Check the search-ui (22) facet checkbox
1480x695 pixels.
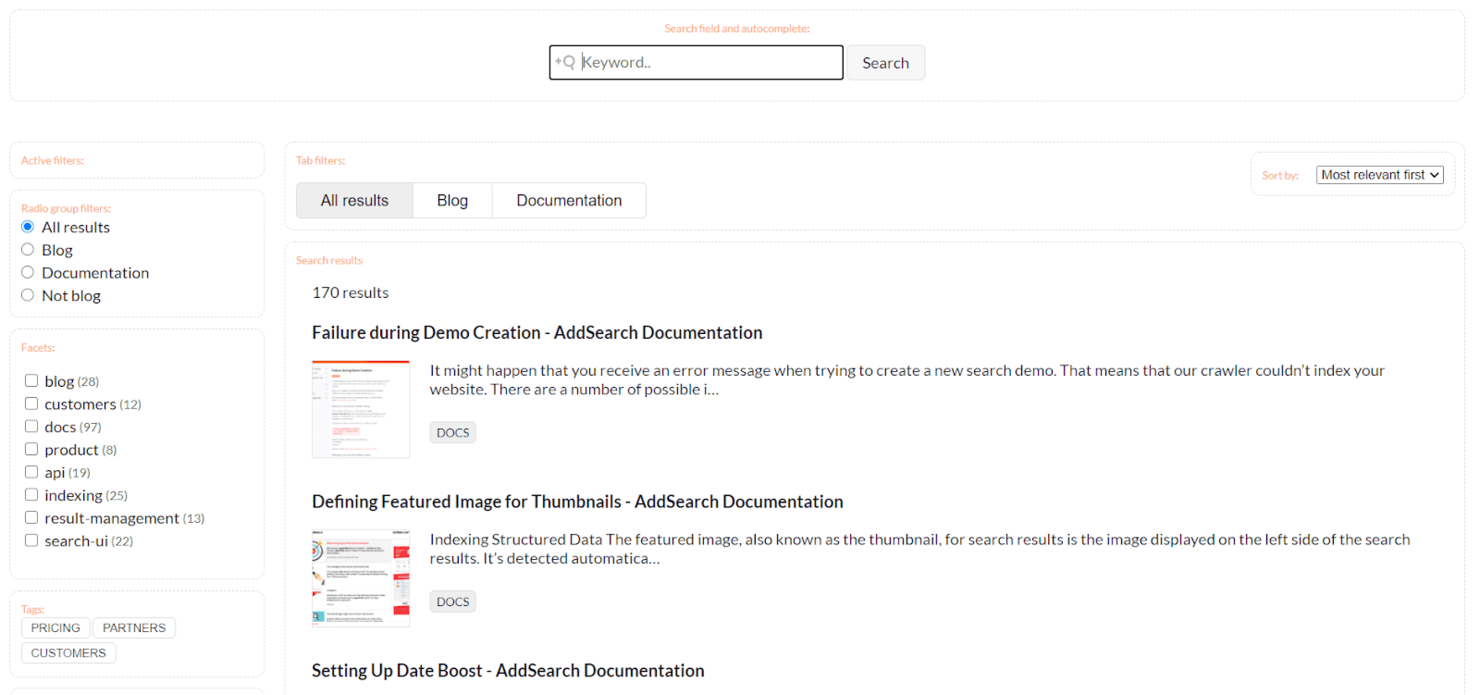[x=31, y=541]
